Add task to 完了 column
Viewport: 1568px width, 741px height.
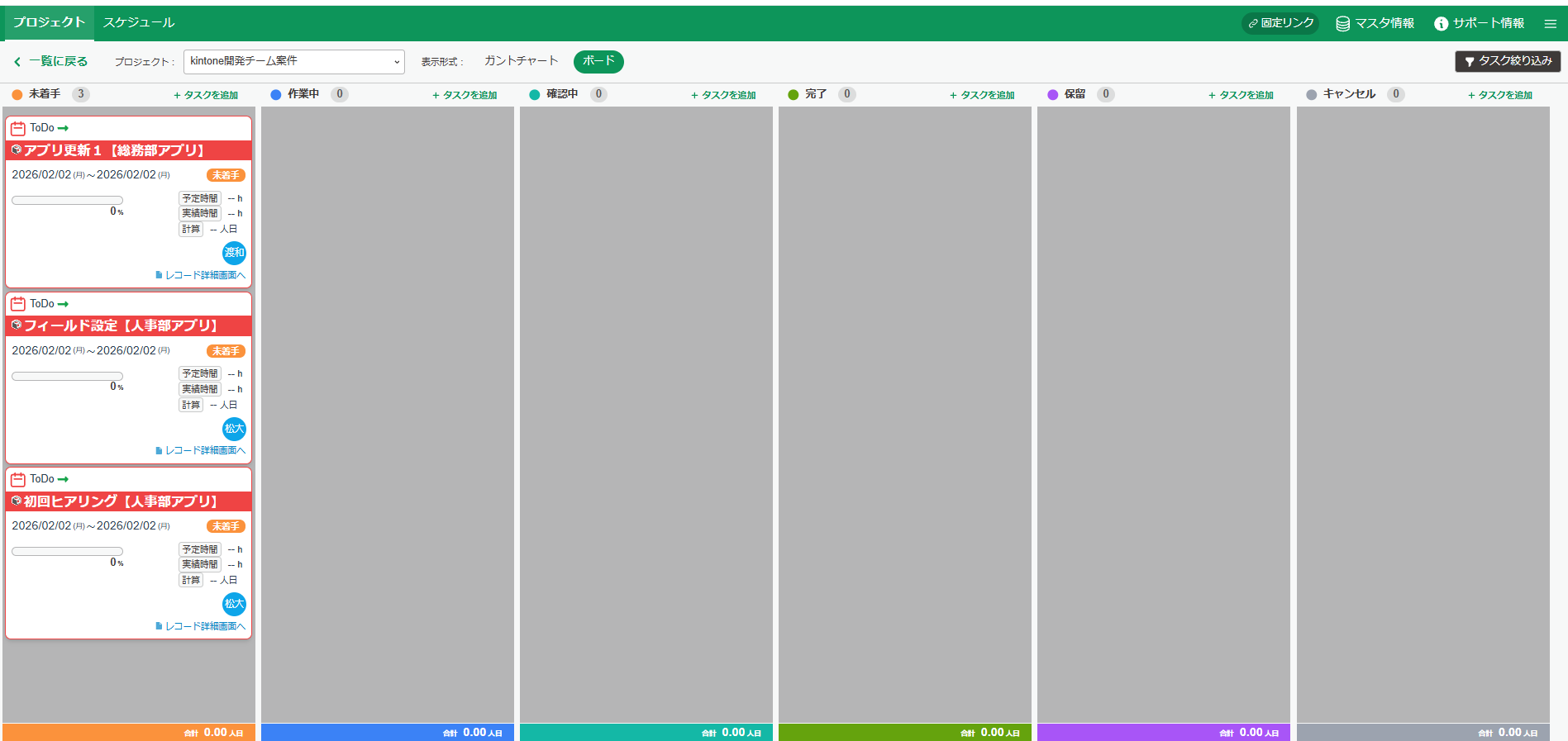(982, 95)
